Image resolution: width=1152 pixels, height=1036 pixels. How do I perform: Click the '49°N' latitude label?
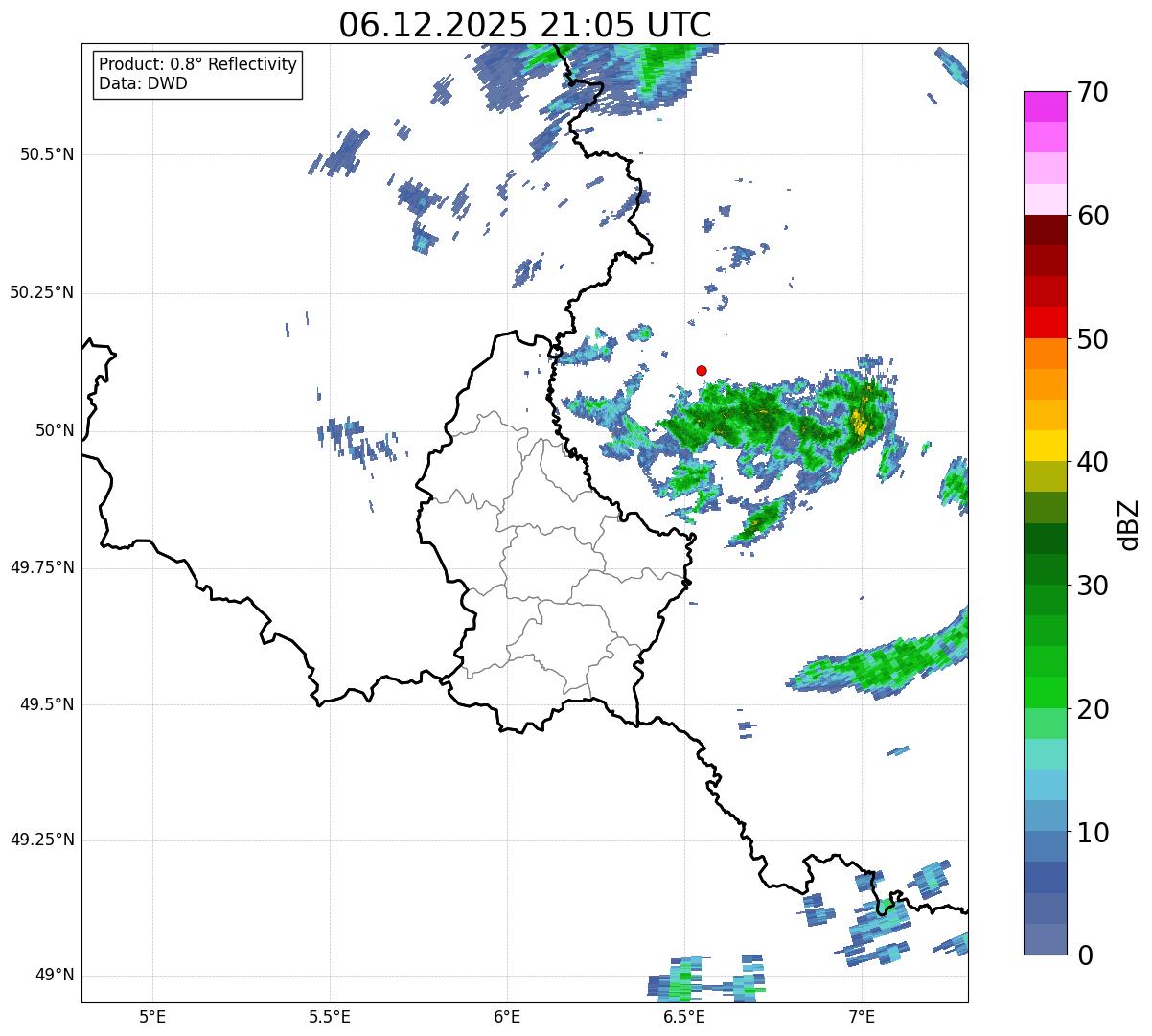[55, 976]
